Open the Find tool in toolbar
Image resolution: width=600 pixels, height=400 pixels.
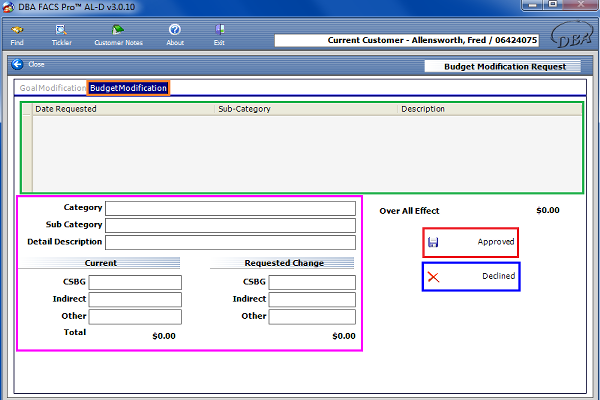click(17, 35)
